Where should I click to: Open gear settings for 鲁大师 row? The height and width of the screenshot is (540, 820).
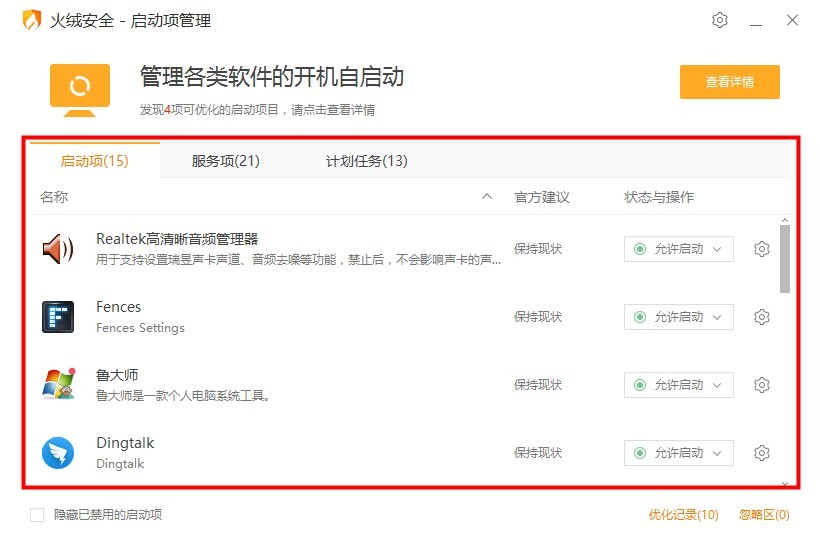pyautogui.click(x=761, y=385)
